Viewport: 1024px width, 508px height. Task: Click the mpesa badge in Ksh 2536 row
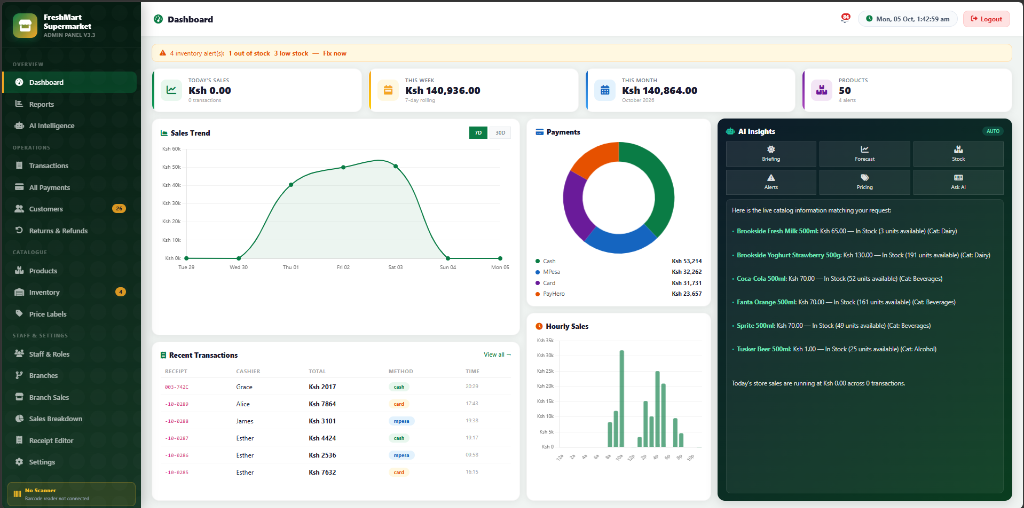coord(402,455)
